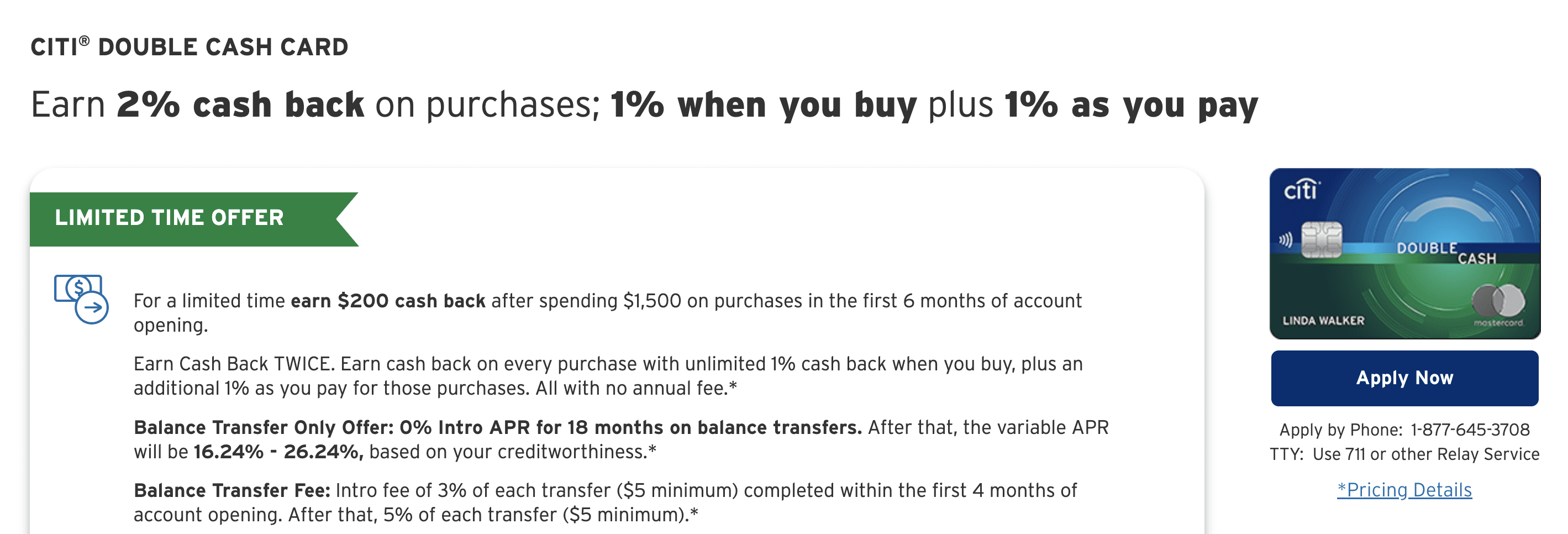
Task: Click the 'earn $200 cash back' bold text
Action: [x=388, y=301]
